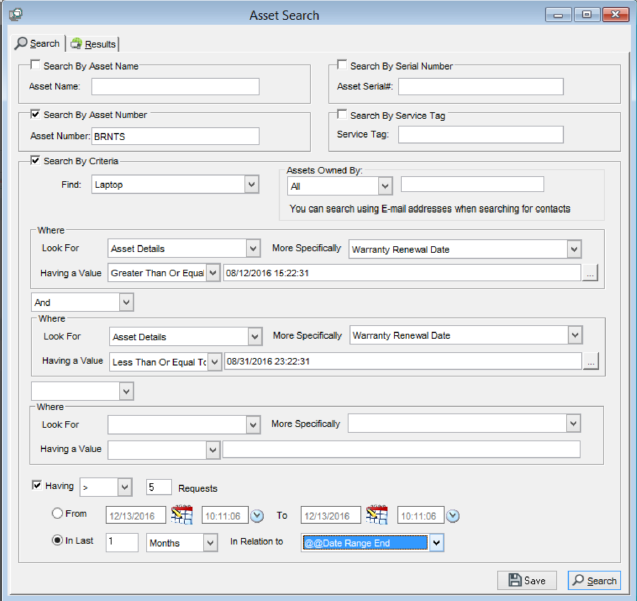Click ellipsis button next to 08/12/2016 value
The height and width of the screenshot is (601, 637).
590,273
